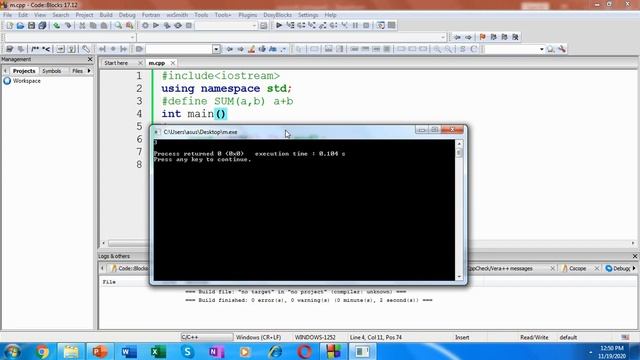The height and width of the screenshot is (360, 640).
Task: Switch to the Symbols tab
Action: click(x=52, y=71)
